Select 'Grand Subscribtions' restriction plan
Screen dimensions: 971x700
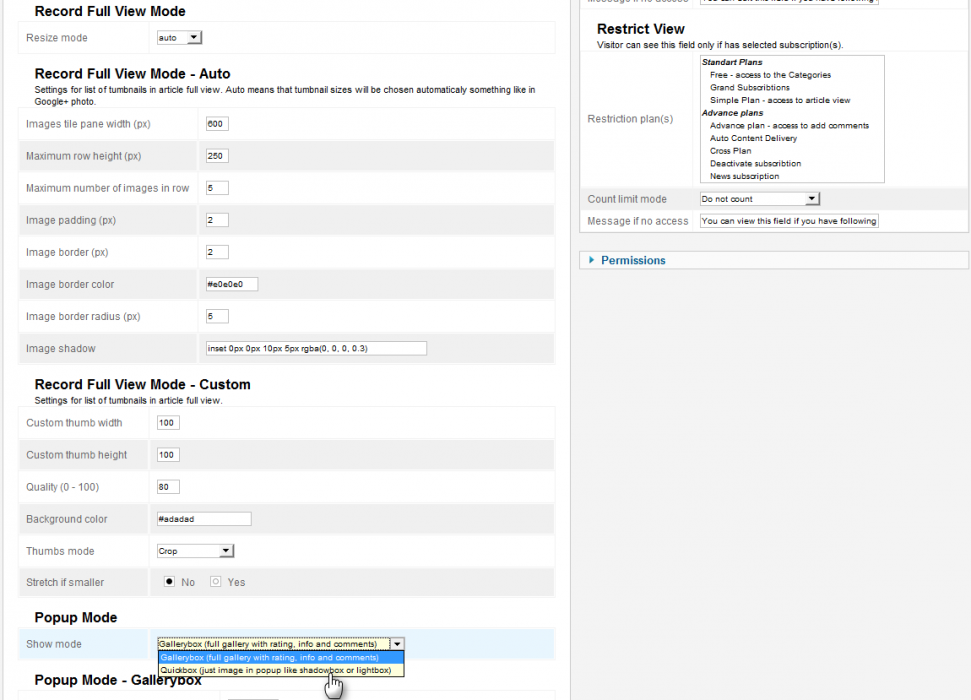coord(749,88)
